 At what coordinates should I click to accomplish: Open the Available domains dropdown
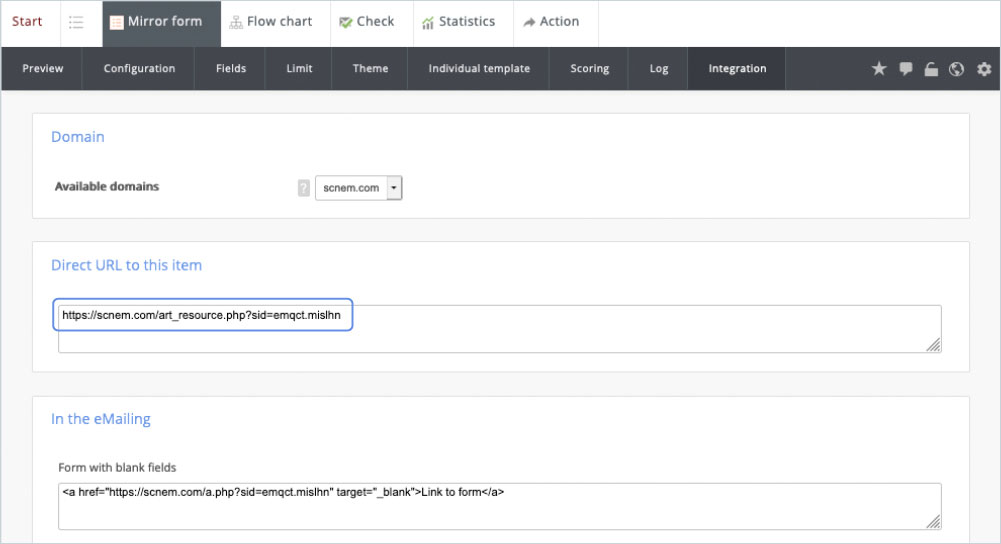tap(358, 188)
